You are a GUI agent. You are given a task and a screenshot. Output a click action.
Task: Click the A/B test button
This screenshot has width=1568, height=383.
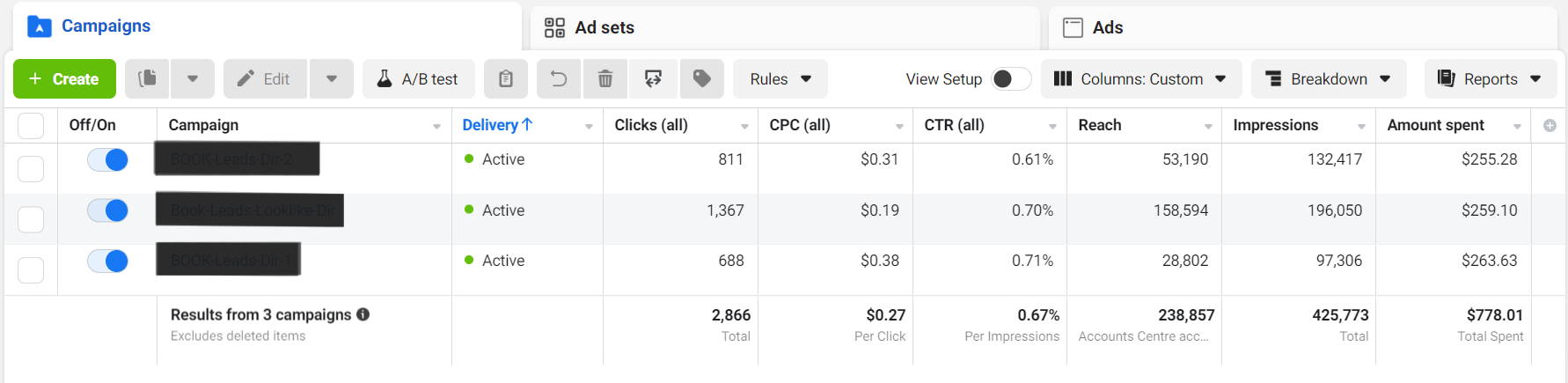coord(418,79)
